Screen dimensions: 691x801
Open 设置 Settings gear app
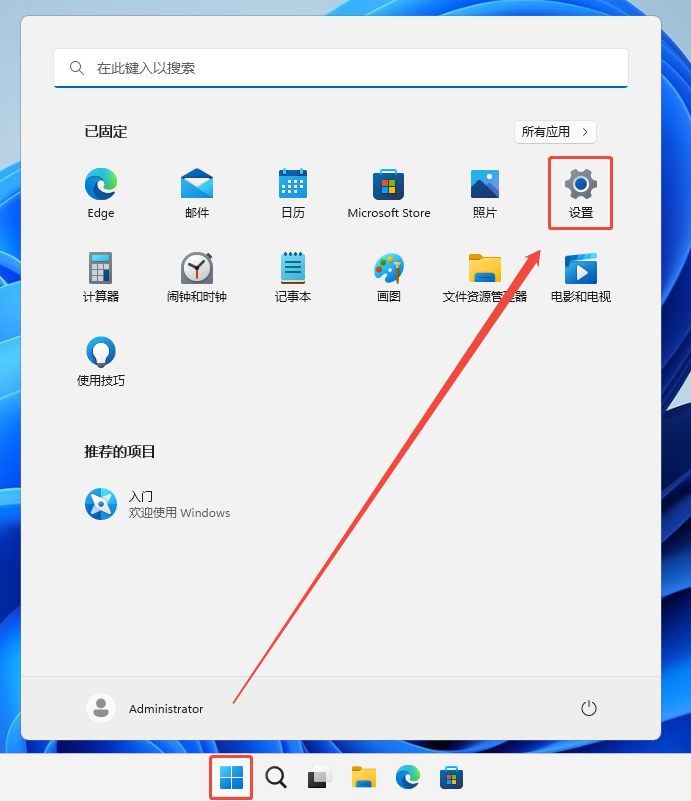[581, 193]
